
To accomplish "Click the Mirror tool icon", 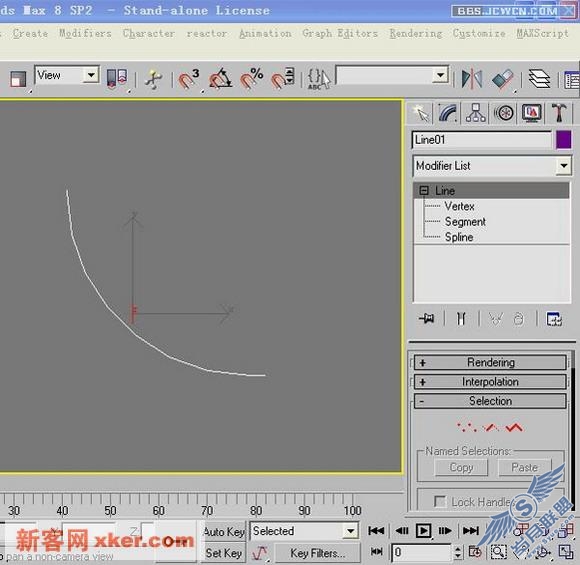I will coord(472,79).
